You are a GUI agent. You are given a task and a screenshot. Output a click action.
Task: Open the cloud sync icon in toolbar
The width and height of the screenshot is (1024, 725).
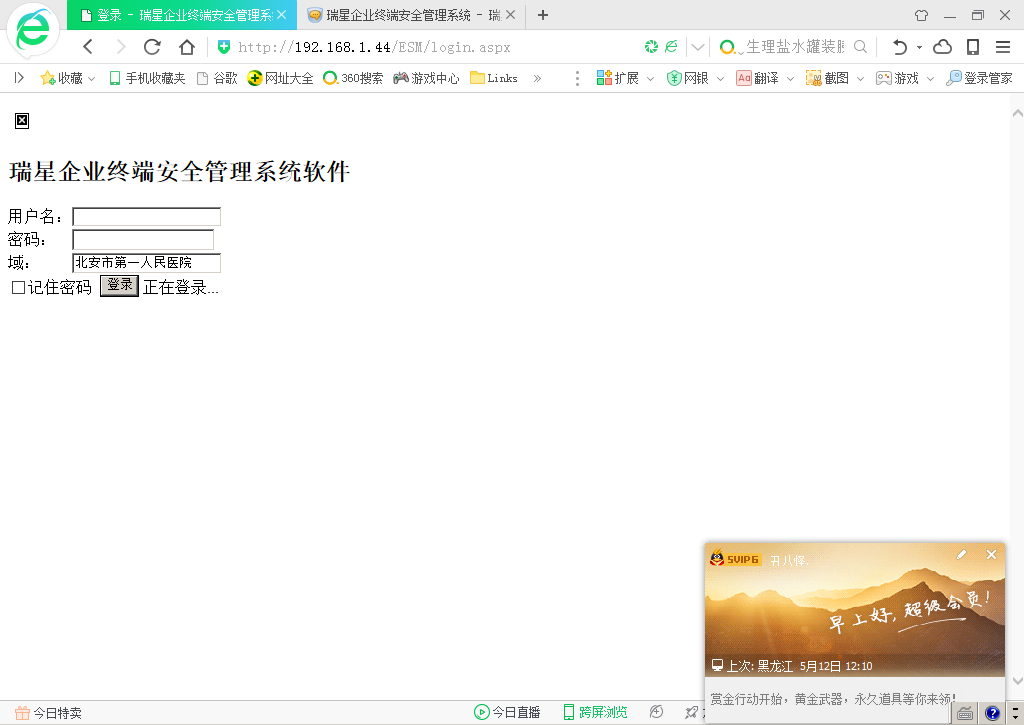(x=942, y=47)
